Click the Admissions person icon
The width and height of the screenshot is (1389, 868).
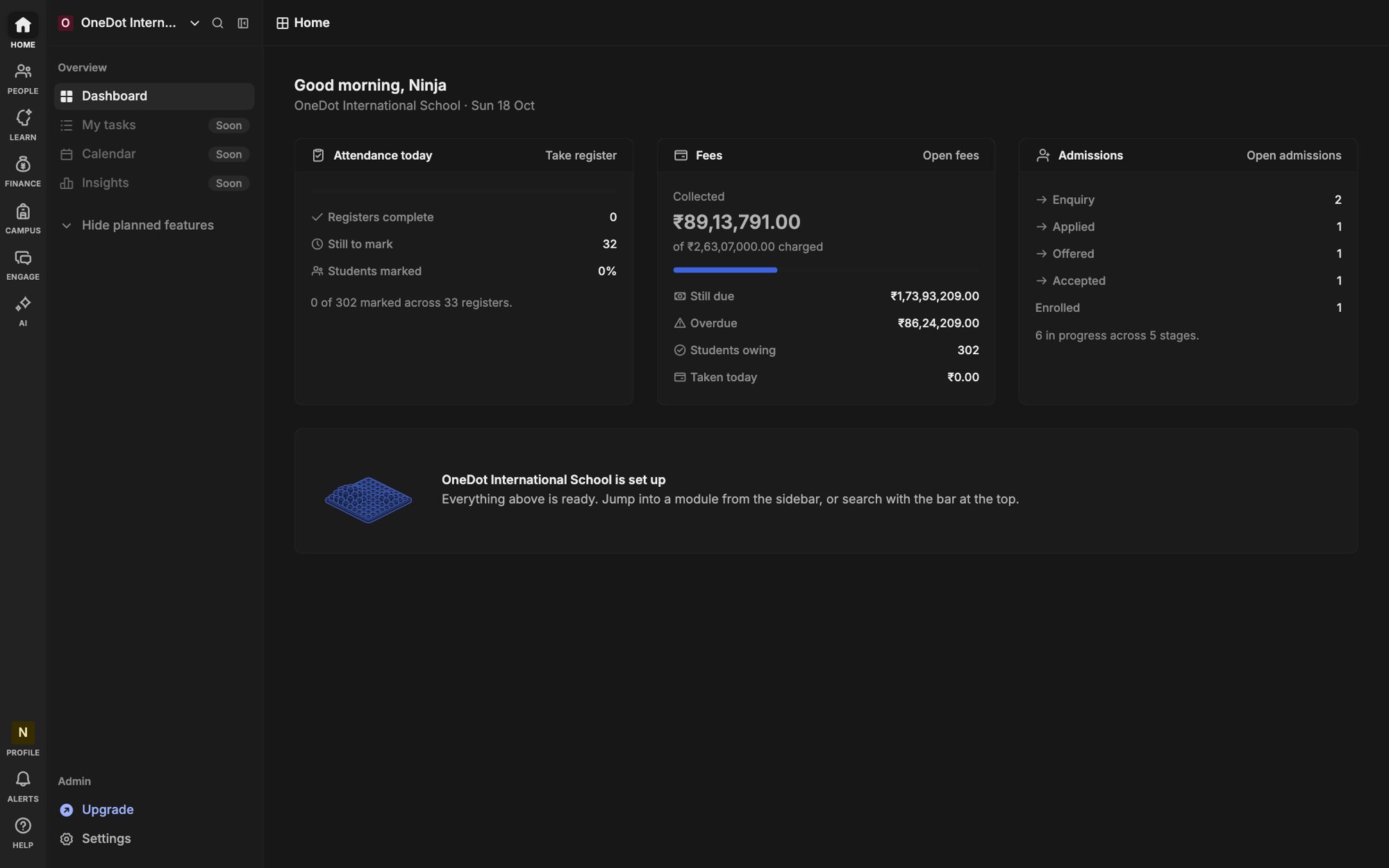(1043, 156)
